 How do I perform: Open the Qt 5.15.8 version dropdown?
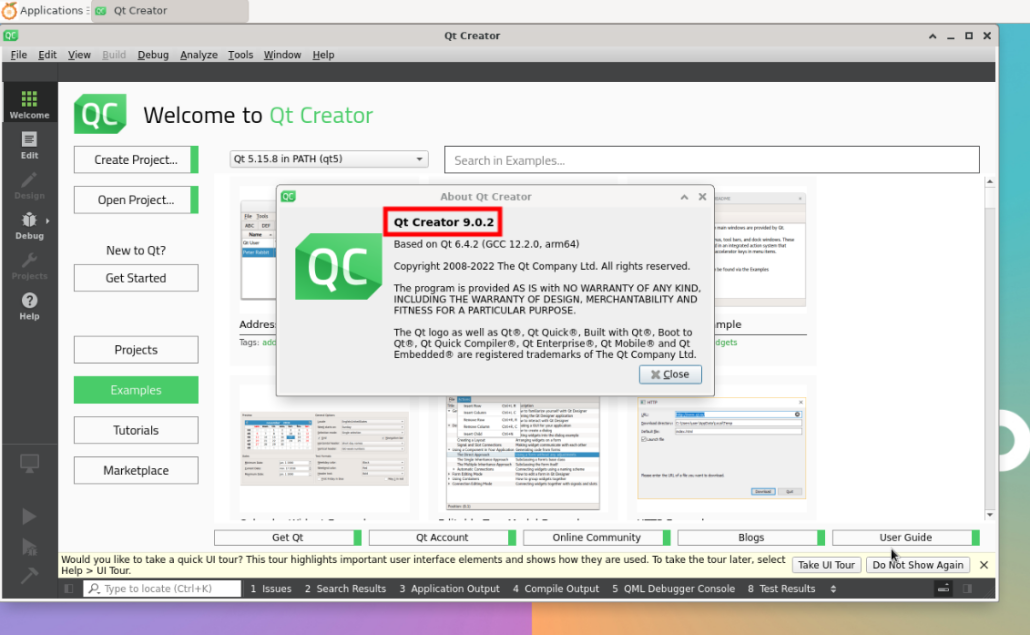[x=328, y=159]
